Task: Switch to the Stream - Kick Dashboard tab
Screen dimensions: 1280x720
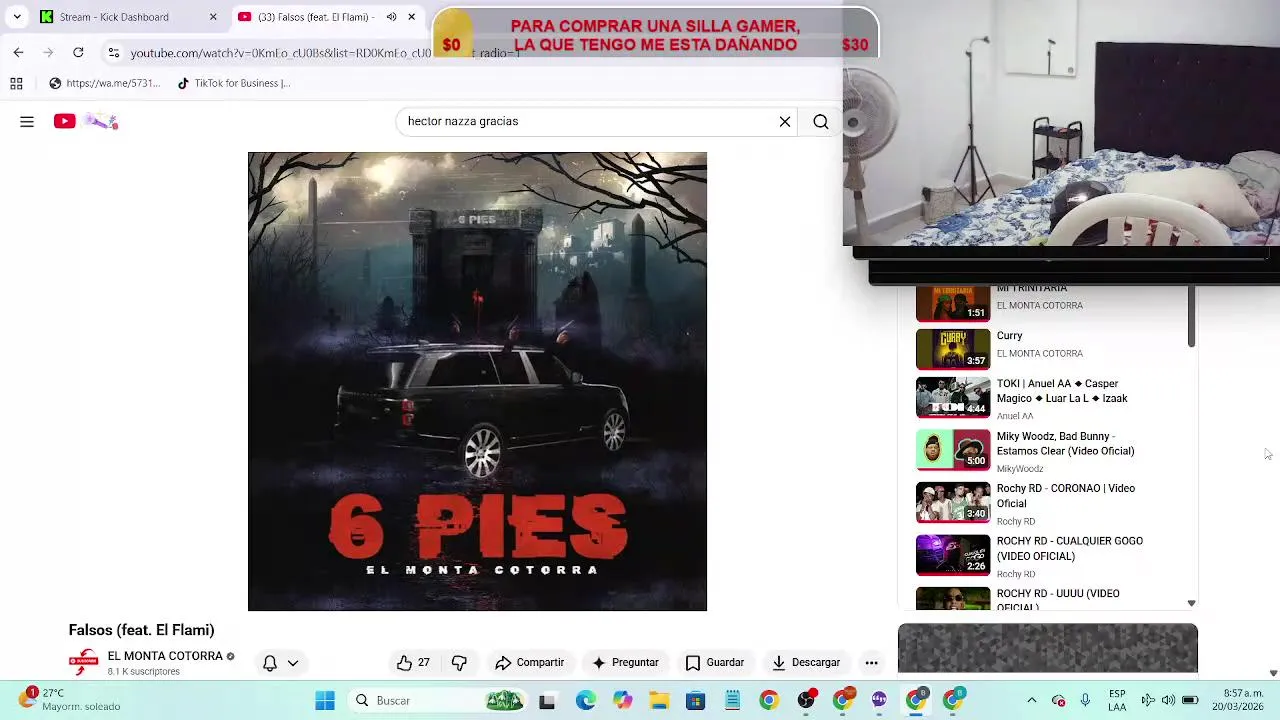Action: (128, 17)
